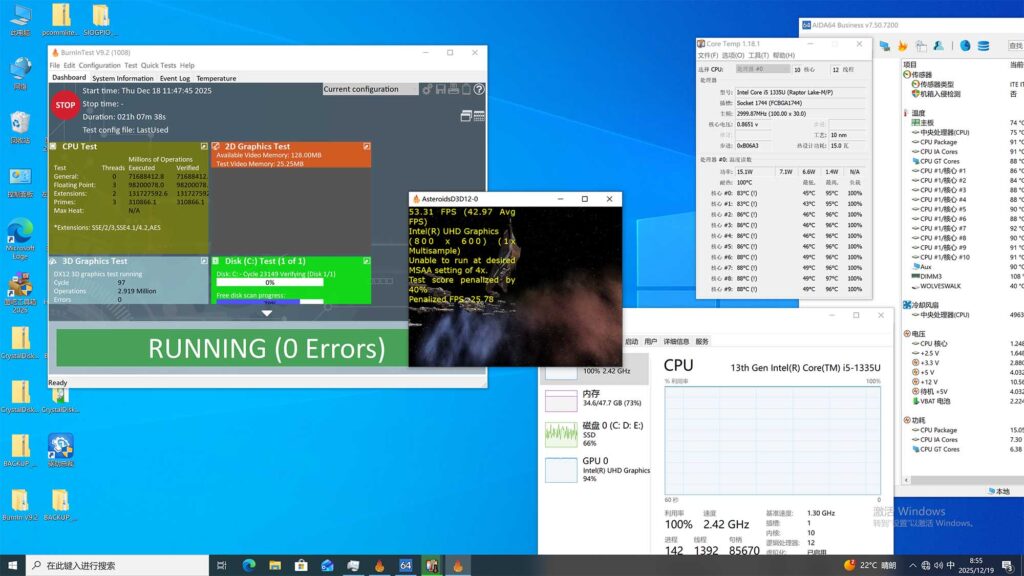The image size is (1024, 576).
Task: Expand the 2D Graphics Test pop-out icon
Action: point(366,147)
